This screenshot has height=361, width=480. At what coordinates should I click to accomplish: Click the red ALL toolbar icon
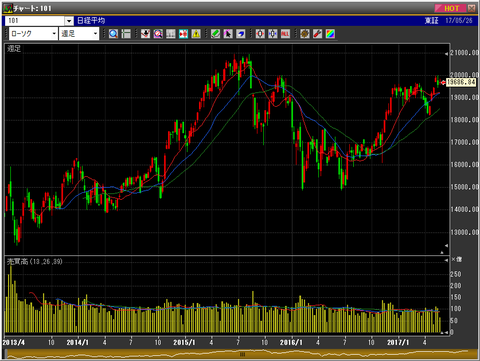[285, 34]
